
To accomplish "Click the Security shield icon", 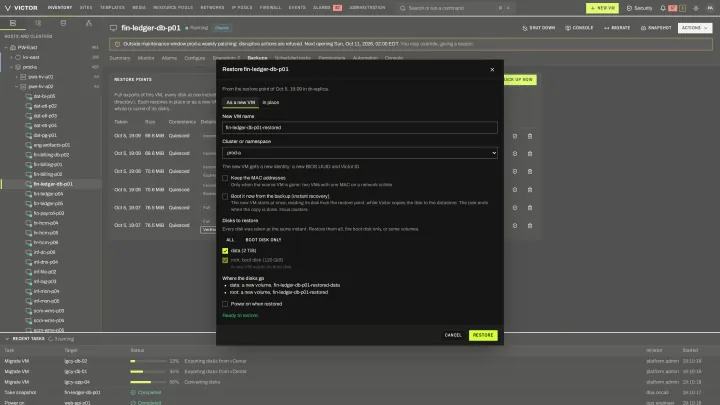I will tap(629, 8).
